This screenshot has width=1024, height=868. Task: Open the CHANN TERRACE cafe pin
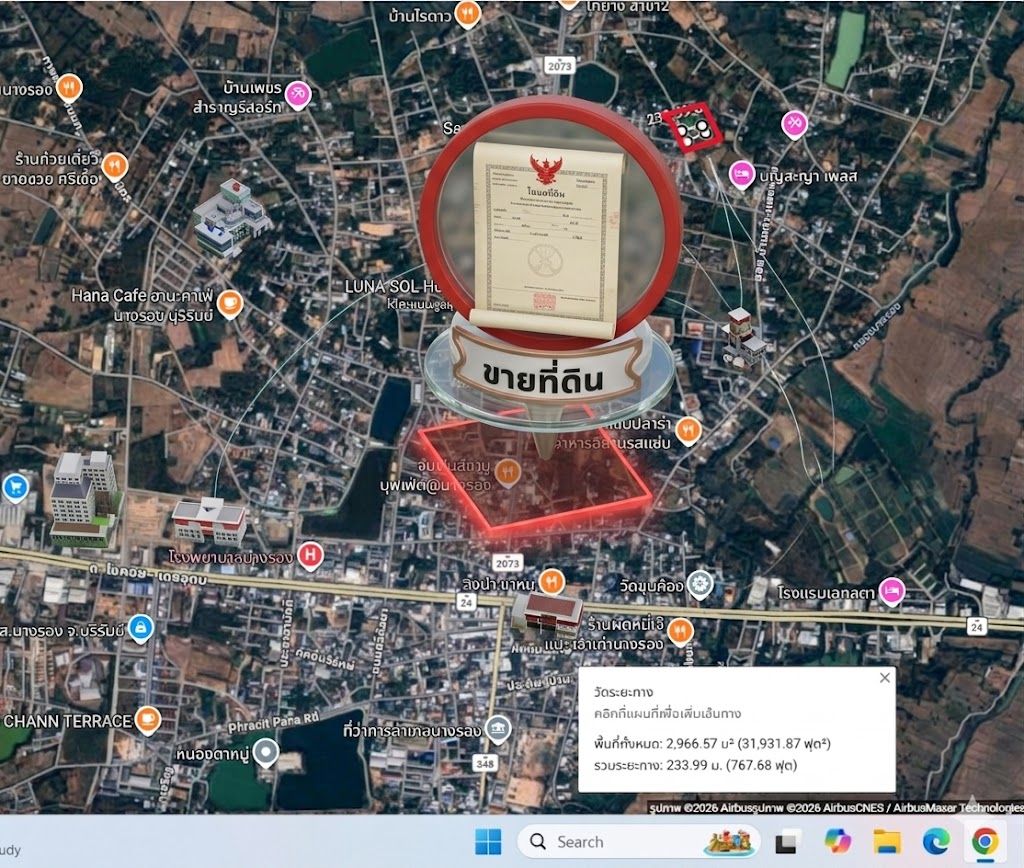148,720
